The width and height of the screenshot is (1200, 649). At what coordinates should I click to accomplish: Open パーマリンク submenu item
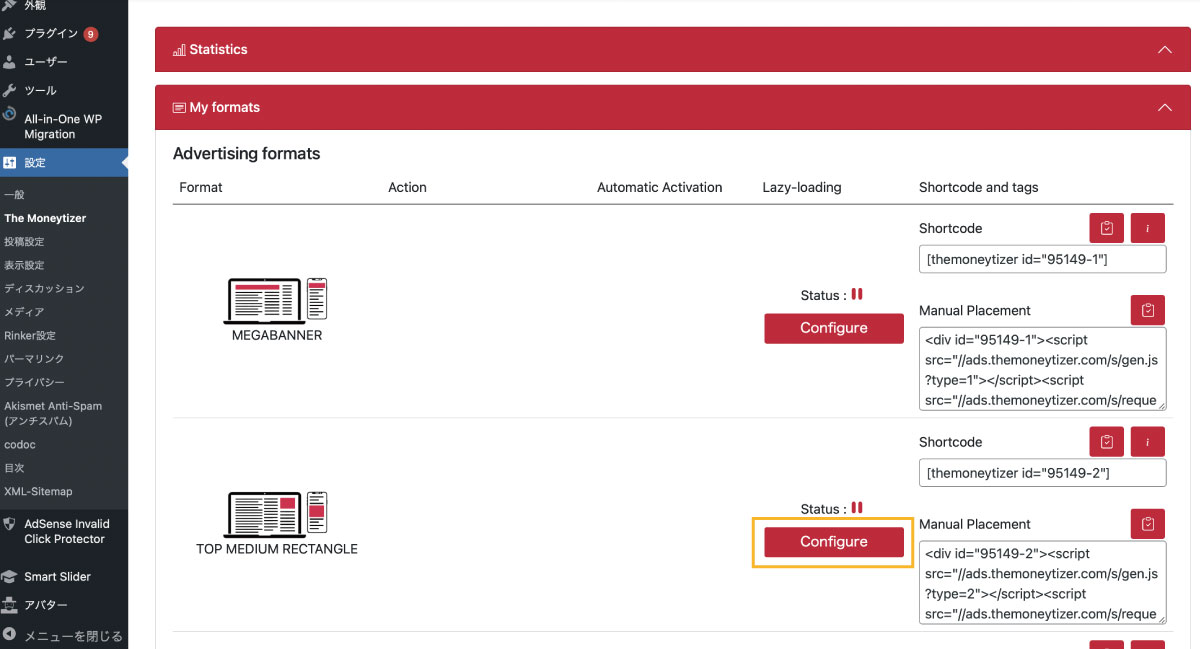click(34, 359)
